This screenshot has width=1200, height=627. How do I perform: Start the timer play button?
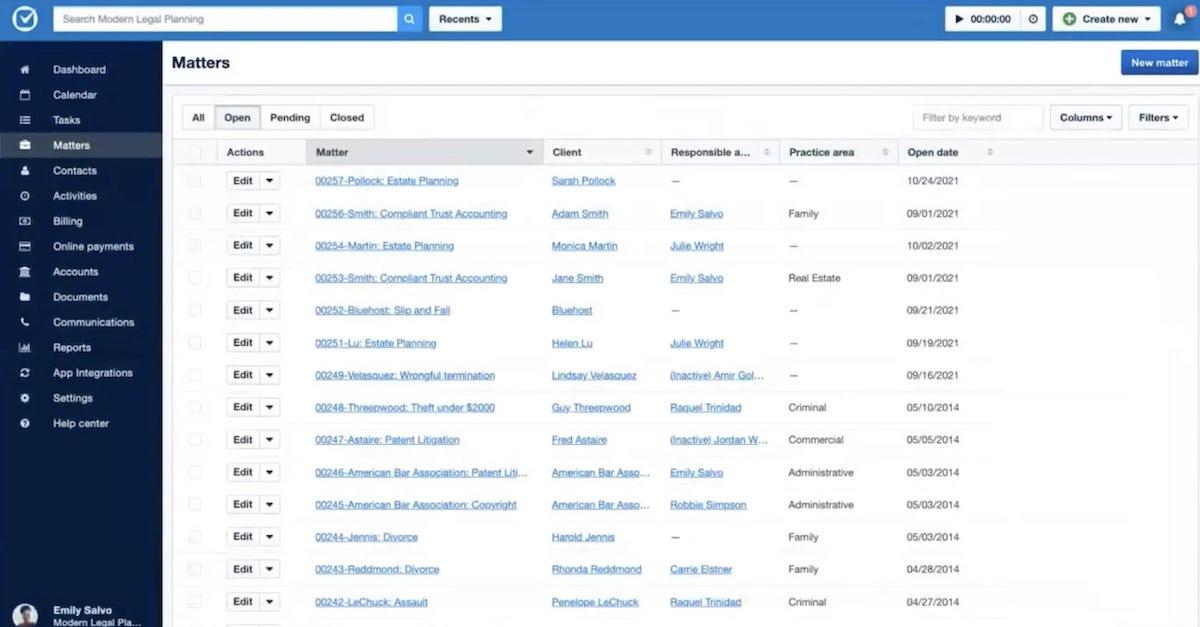point(960,19)
